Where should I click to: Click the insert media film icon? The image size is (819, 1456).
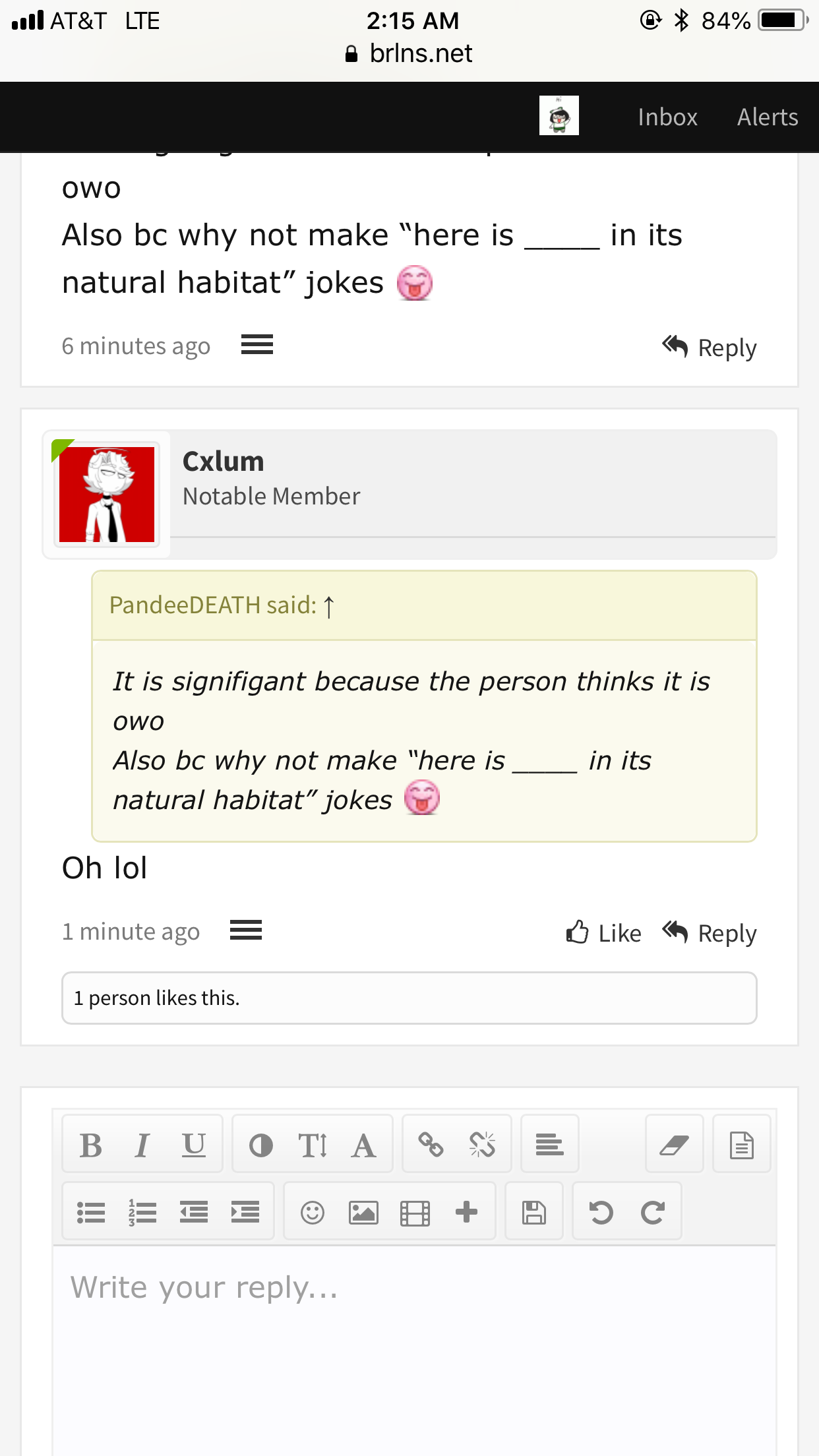coord(415,1212)
